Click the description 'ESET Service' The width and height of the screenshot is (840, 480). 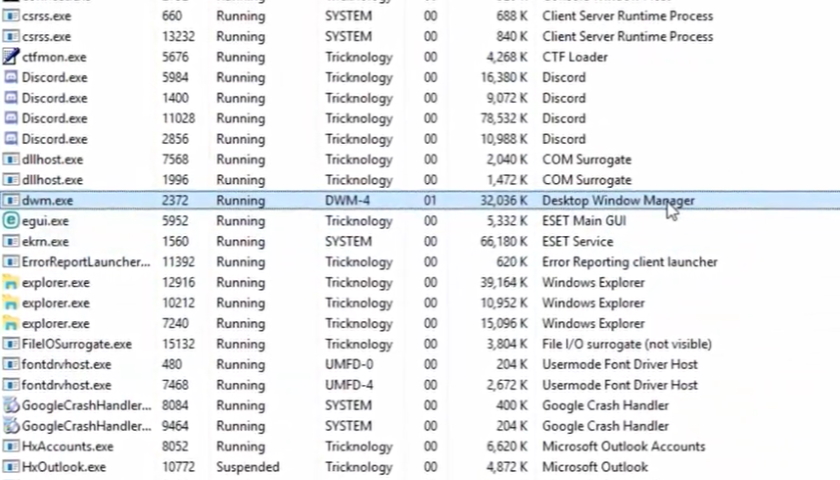click(x=578, y=242)
